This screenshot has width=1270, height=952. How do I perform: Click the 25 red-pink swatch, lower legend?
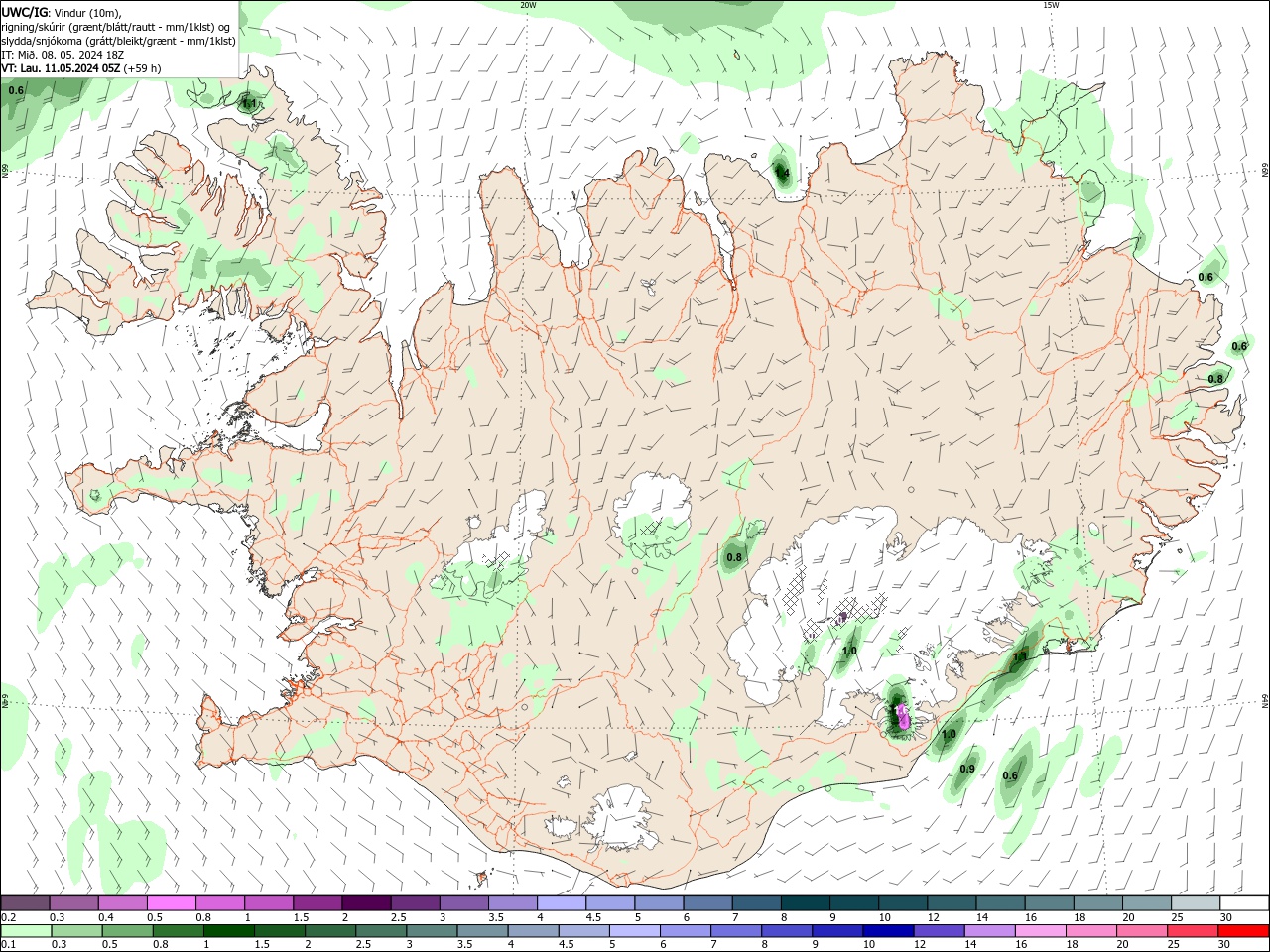point(1193,931)
